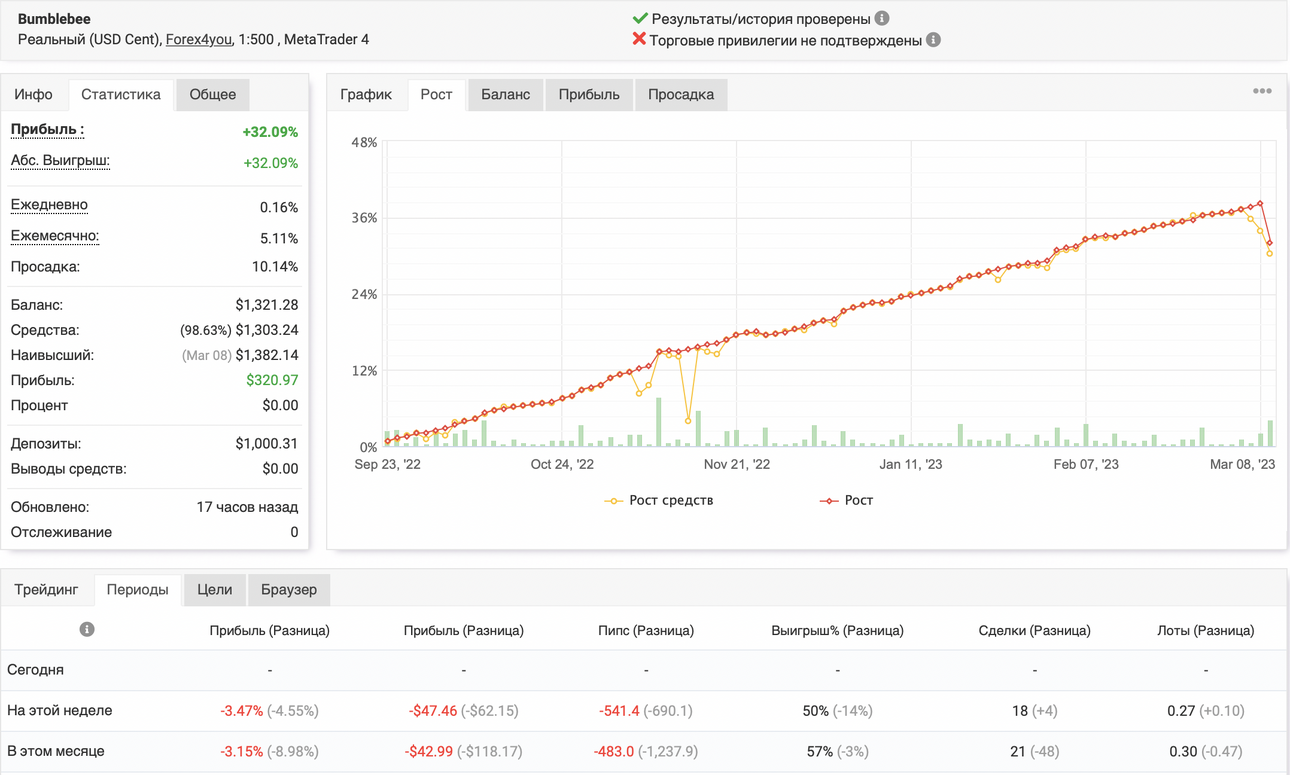Switch to the Инфо tab
The image size is (1290, 775).
click(x=34, y=94)
